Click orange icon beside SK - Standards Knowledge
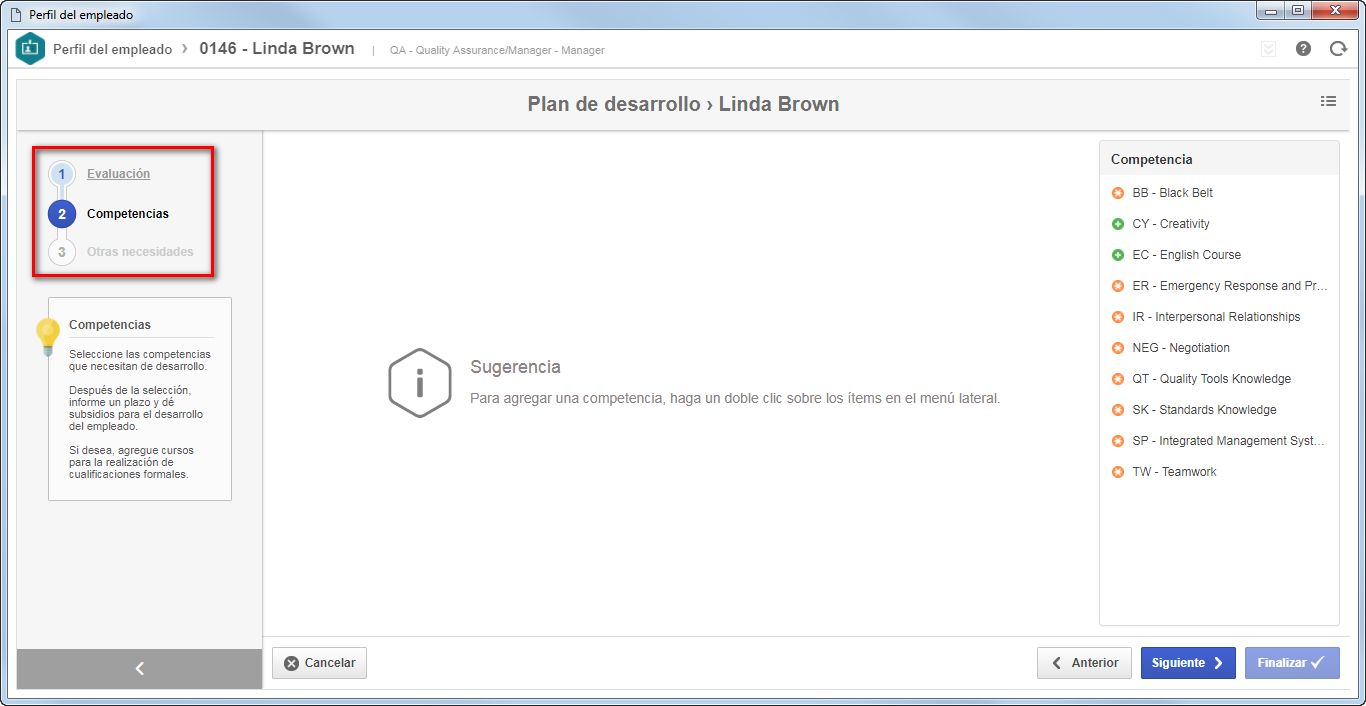Viewport: 1366px width, 706px height. tap(1118, 410)
